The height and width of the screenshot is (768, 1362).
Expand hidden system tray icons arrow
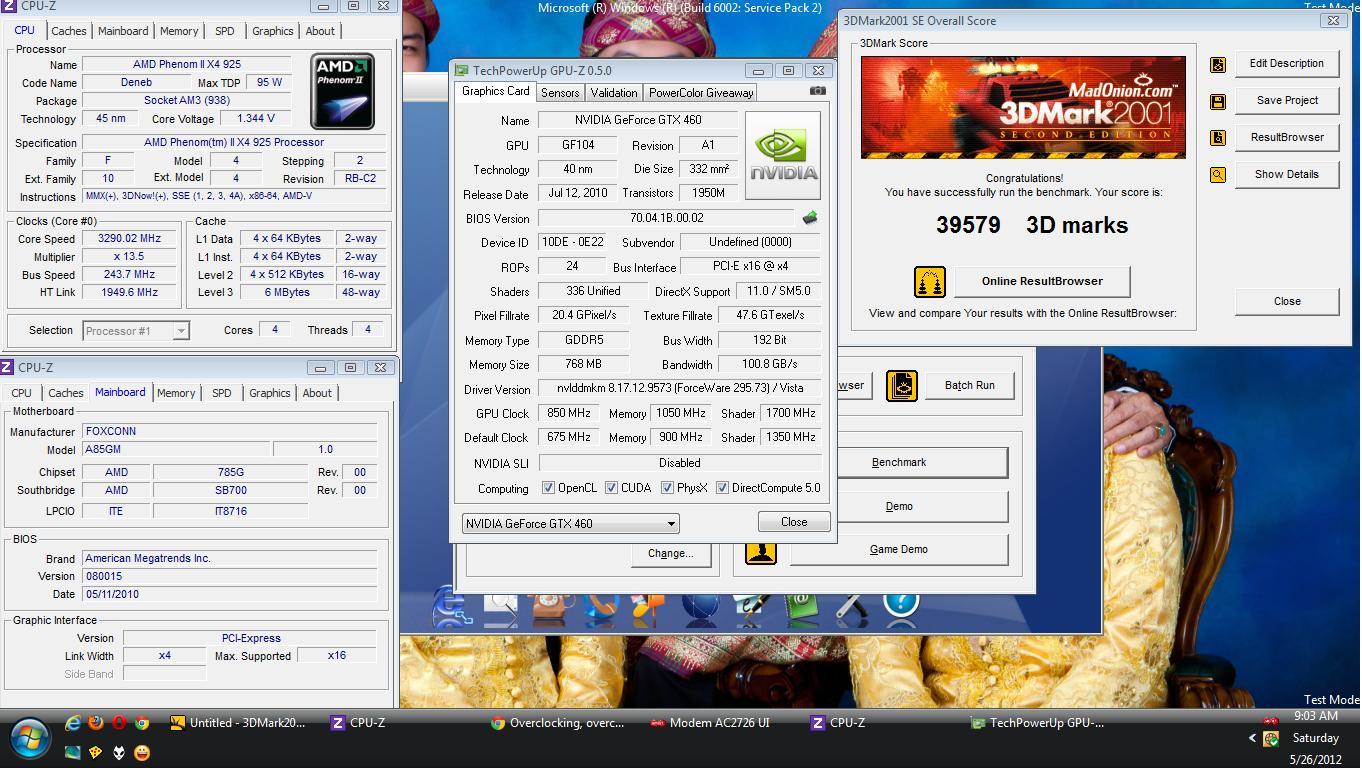click(1252, 738)
